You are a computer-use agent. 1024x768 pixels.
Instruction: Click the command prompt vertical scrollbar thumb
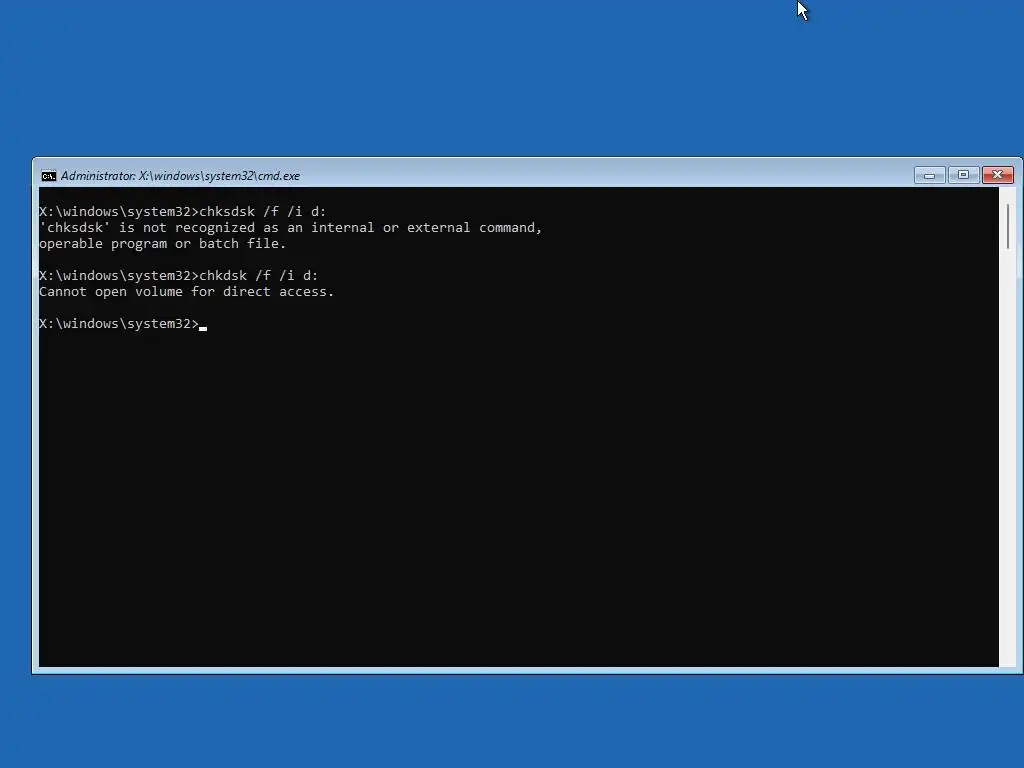[x=1008, y=226]
